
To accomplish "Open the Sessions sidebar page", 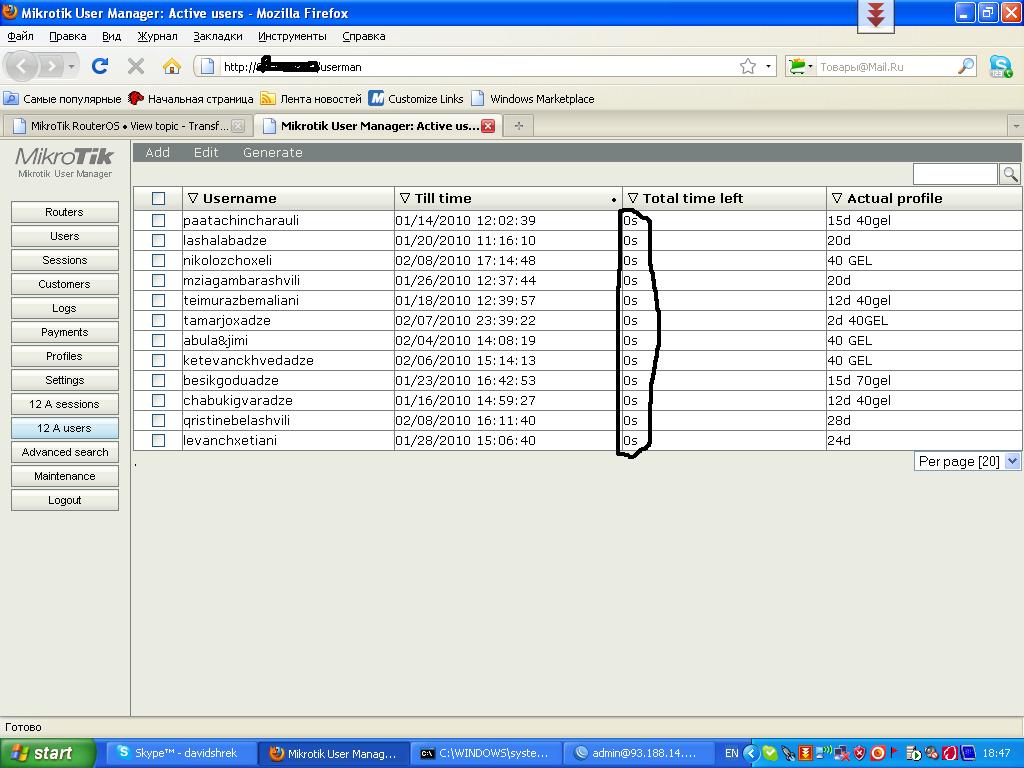I will [x=65, y=260].
